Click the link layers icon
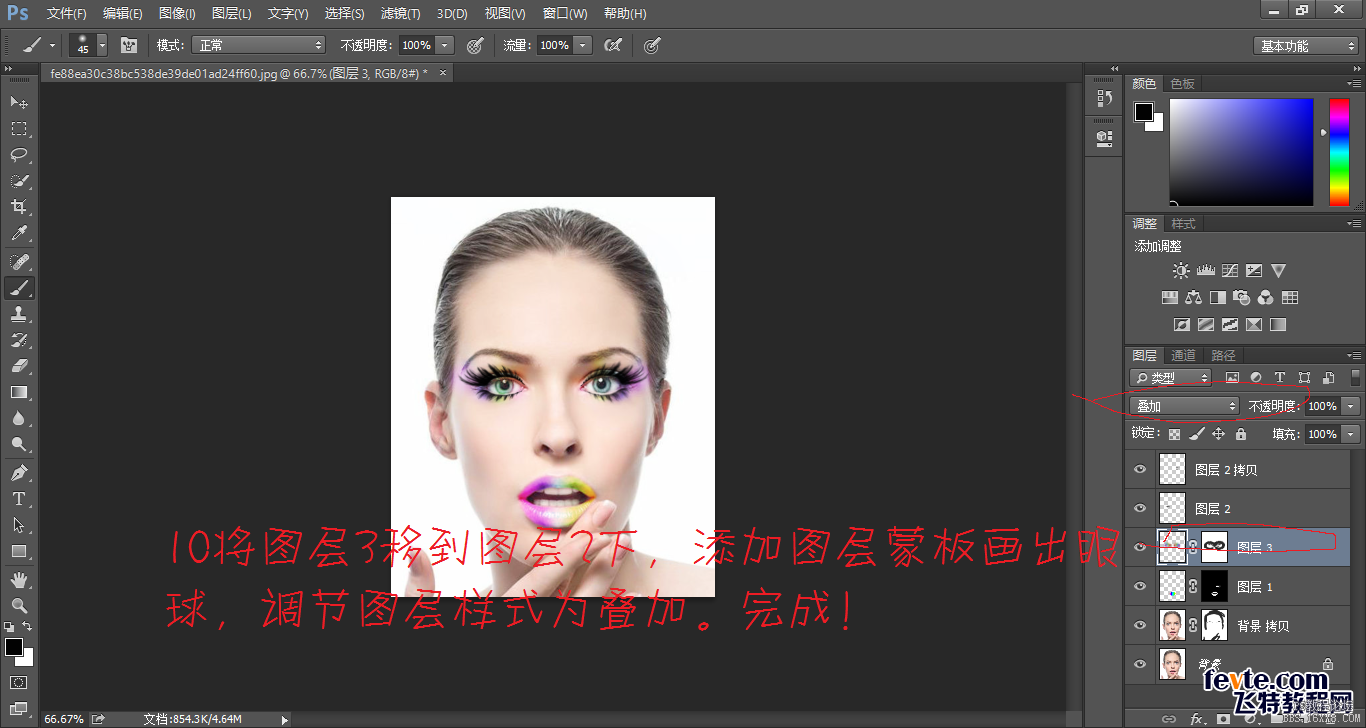The image size is (1366, 728). coord(1168,718)
